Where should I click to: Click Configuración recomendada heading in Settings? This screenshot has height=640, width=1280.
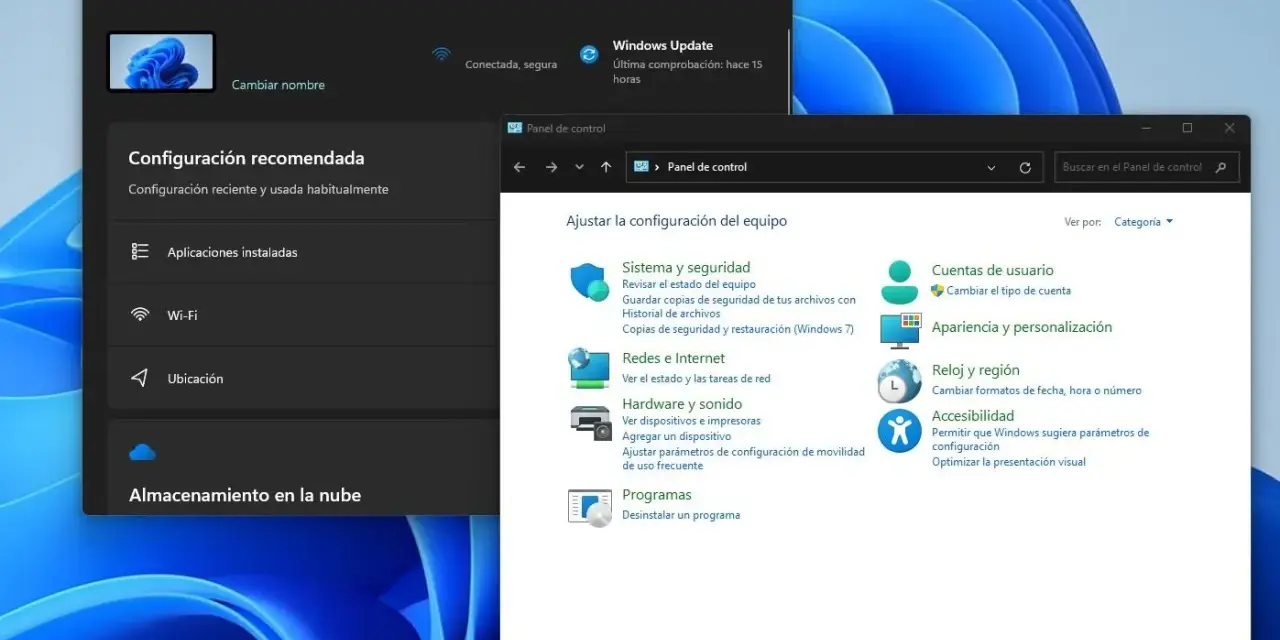click(x=246, y=158)
